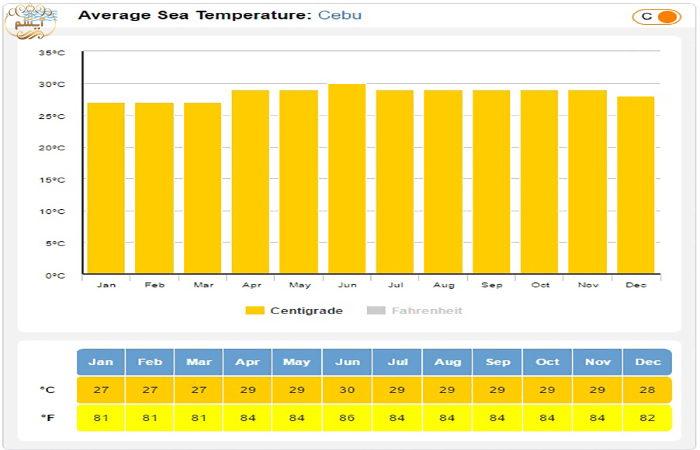Viewport: 700px width, 450px height.
Task: Click the Cebu location link
Action: tap(340, 15)
